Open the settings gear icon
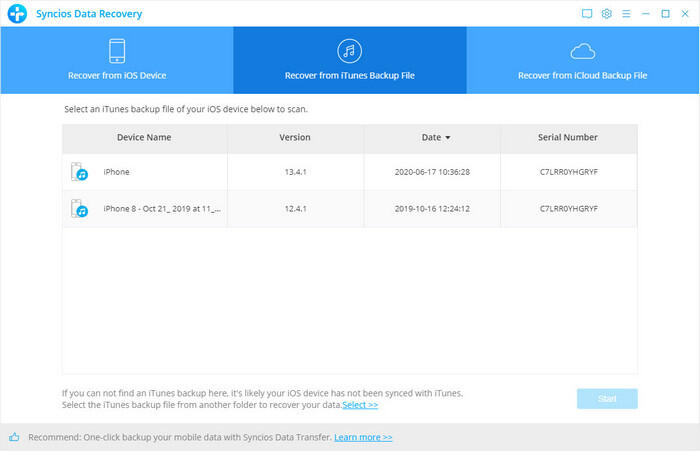 coord(606,14)
